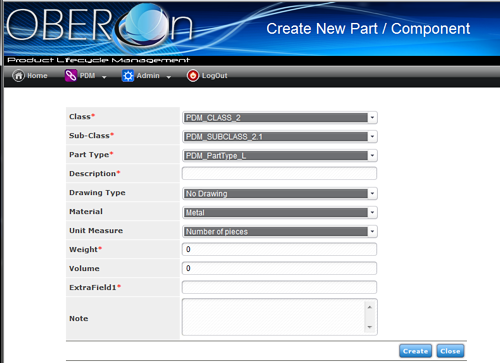Screen dimensions: 500x363
Task: Click the Home house icon
Action: (x=18, y=76)
